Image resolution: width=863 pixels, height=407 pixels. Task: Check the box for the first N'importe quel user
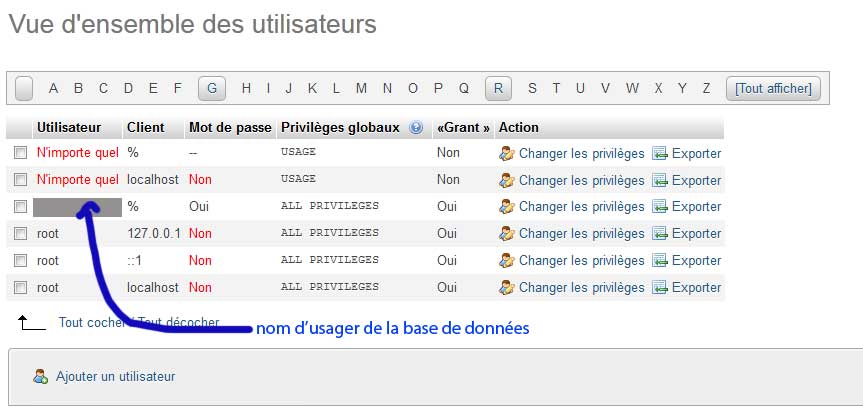20,153
